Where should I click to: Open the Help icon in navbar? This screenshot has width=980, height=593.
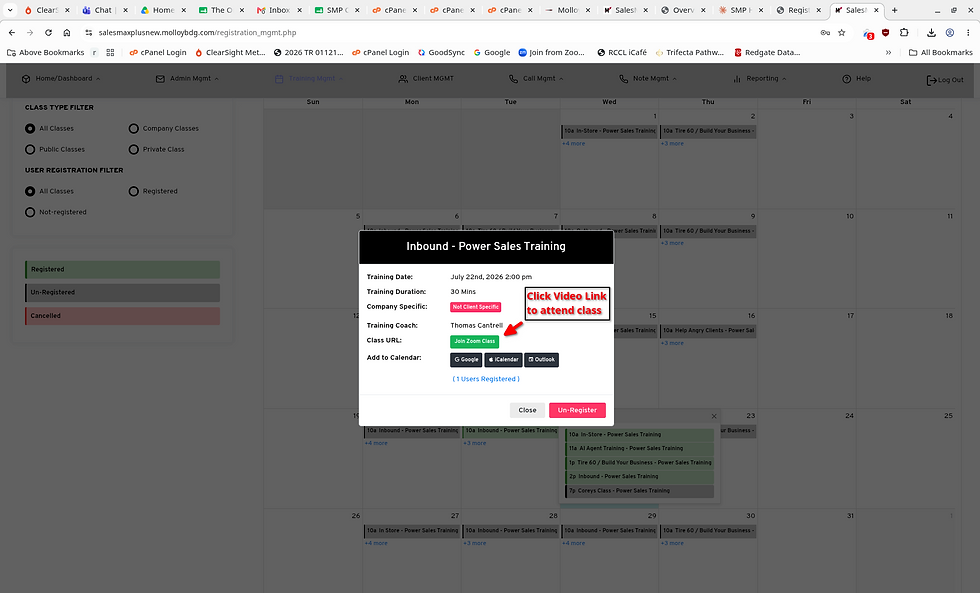[846, 79]
